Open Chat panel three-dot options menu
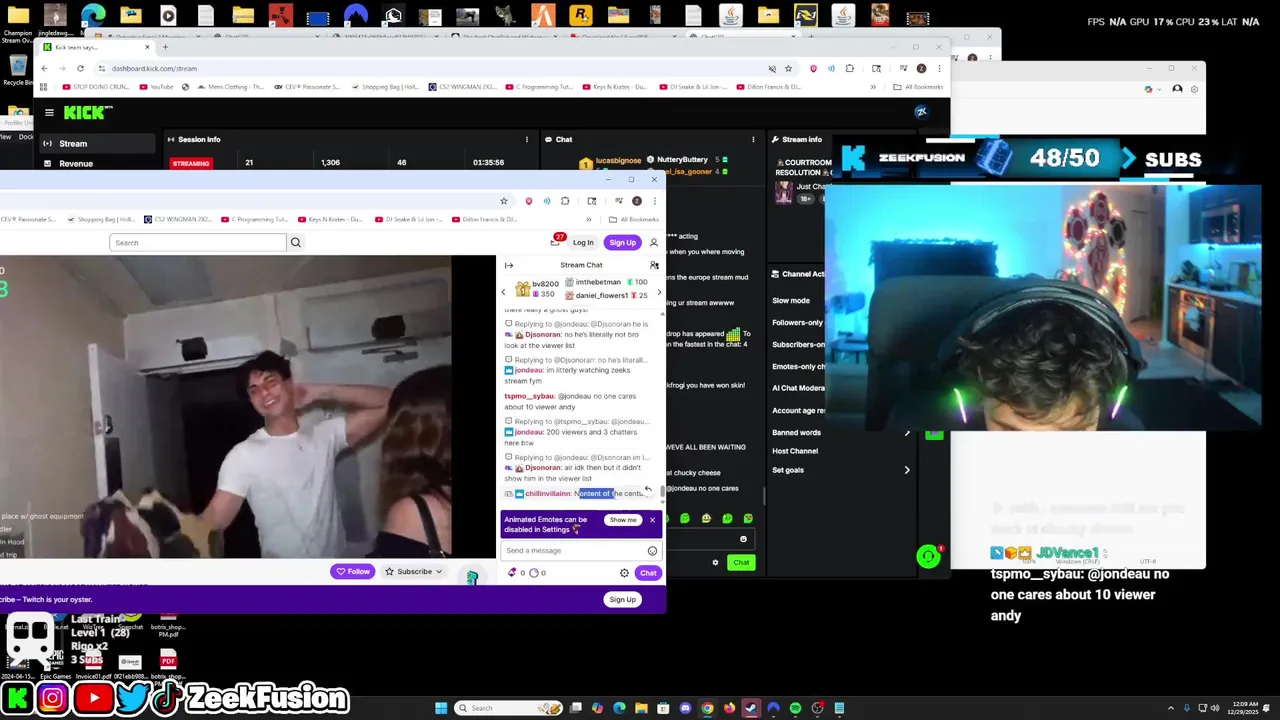Image resolution: width=1280 pixels, height=720 pixels. pos(753,139)
